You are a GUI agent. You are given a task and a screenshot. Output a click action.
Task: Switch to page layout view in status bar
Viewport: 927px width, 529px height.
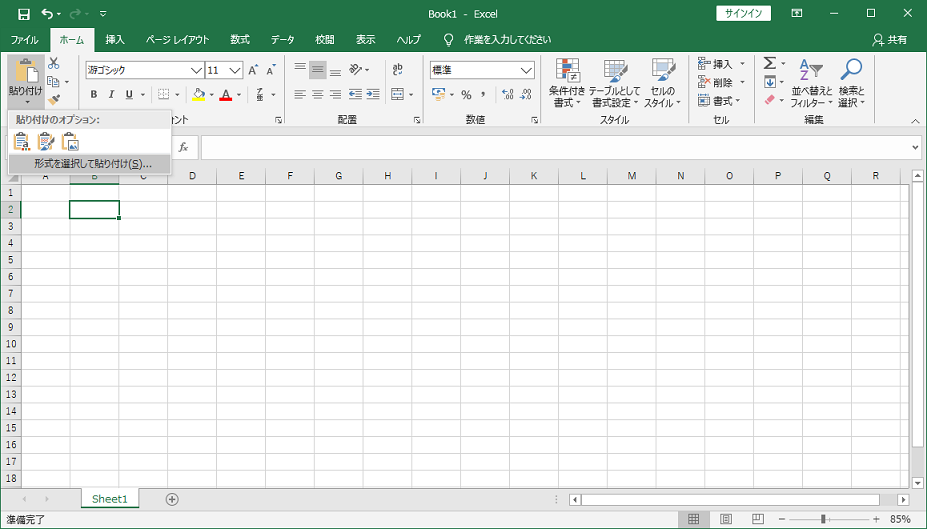726,519
